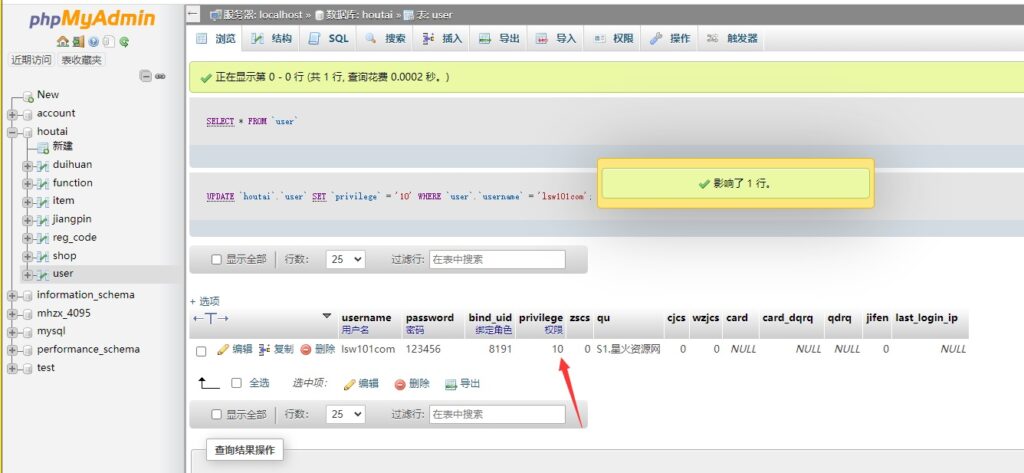
Task: Open the 导出 tab in top menu
Action: coord(500,39)
